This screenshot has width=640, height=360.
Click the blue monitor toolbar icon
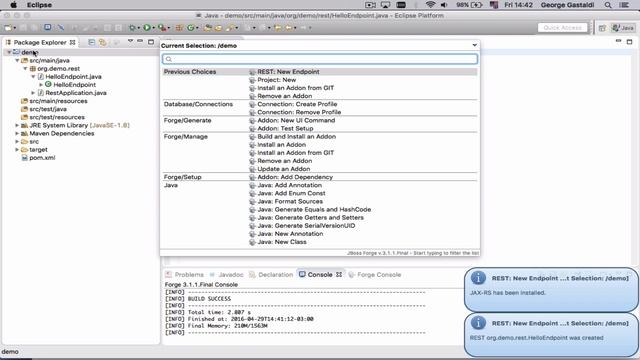tap(48, 27)
